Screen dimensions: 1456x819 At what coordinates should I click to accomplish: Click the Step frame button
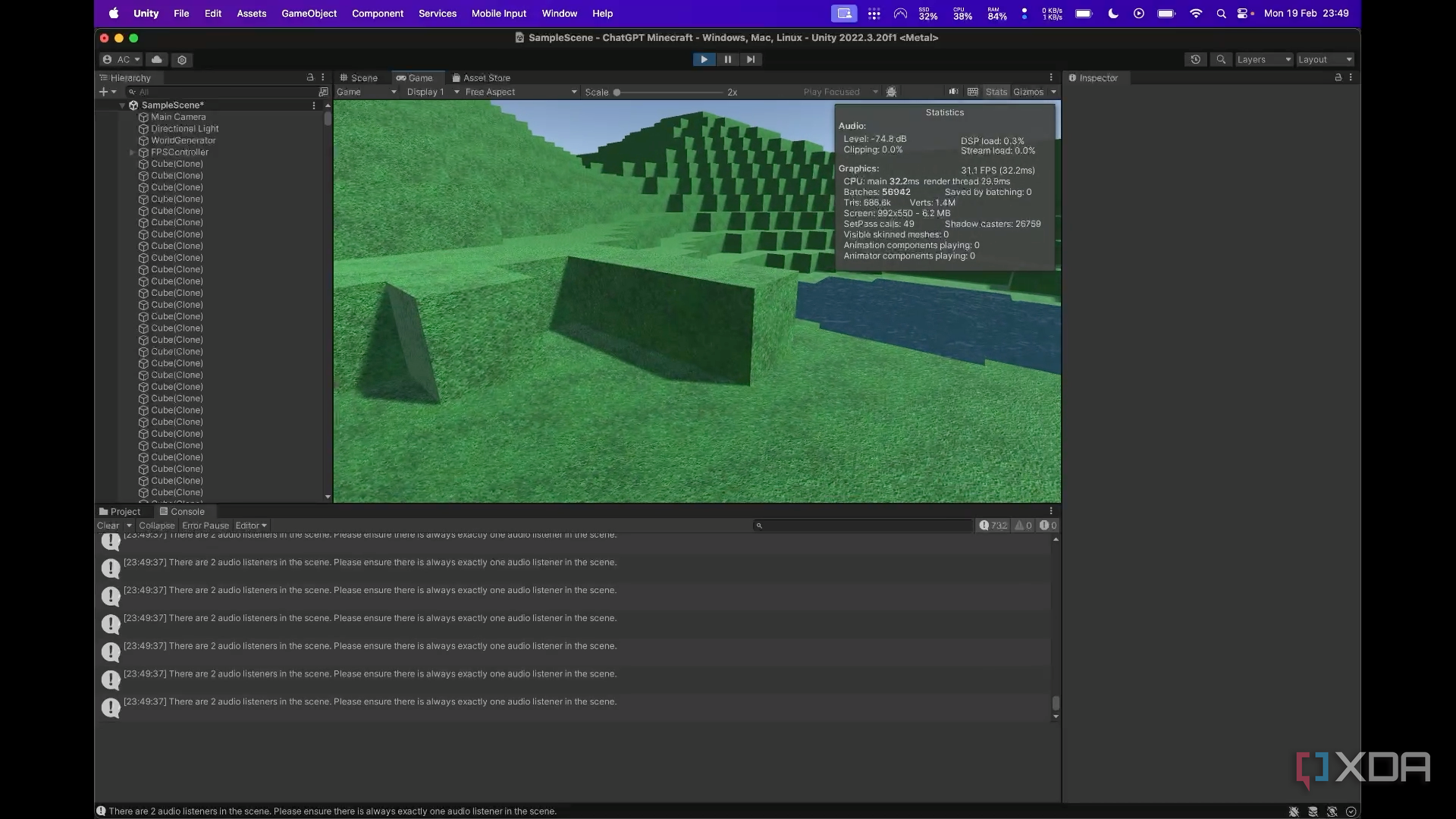point(751,59)
